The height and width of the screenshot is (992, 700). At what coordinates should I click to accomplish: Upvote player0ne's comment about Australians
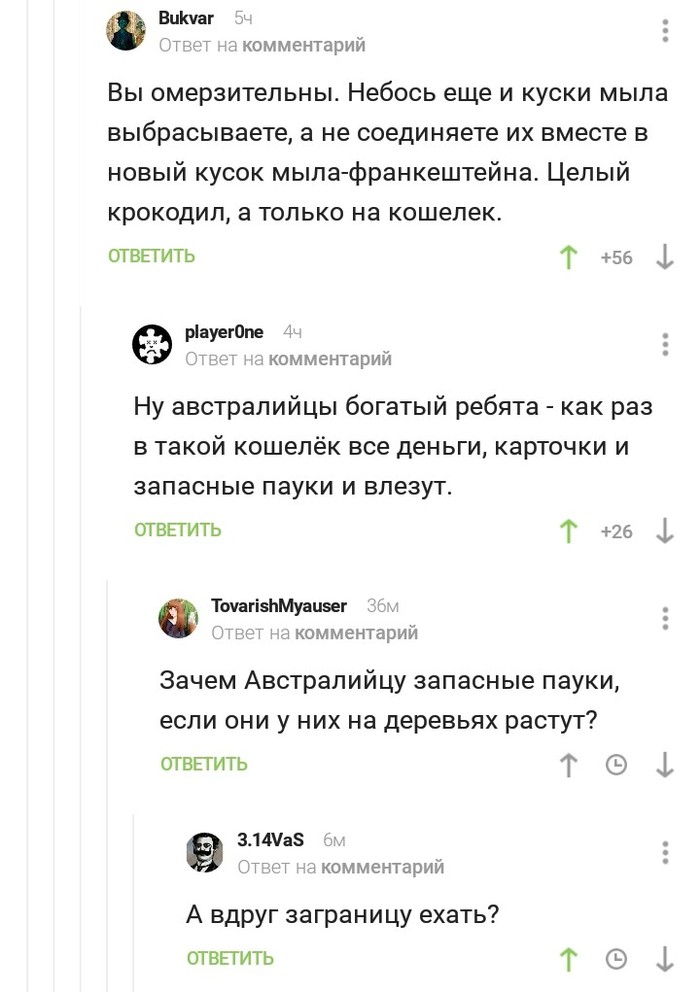[x=569, y=531]
